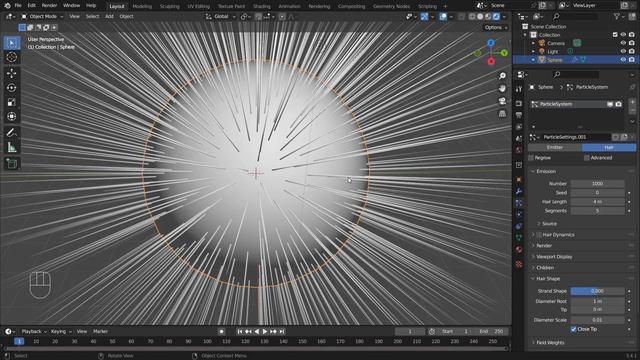Click the red X axis gizmo handle
This screenshot has width=640, height=360.
[x=491, y=61]
